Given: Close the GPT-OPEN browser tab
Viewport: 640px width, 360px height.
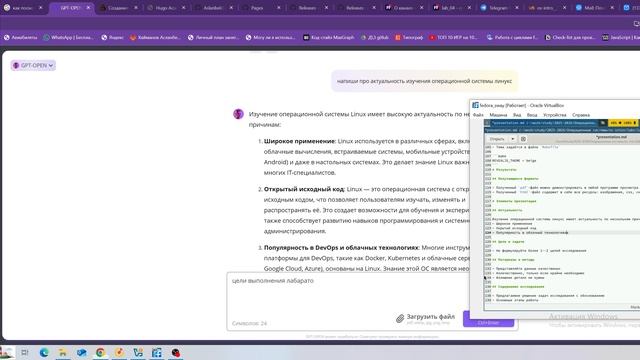Looking at the screenshot, I should (x=88, y=8).
